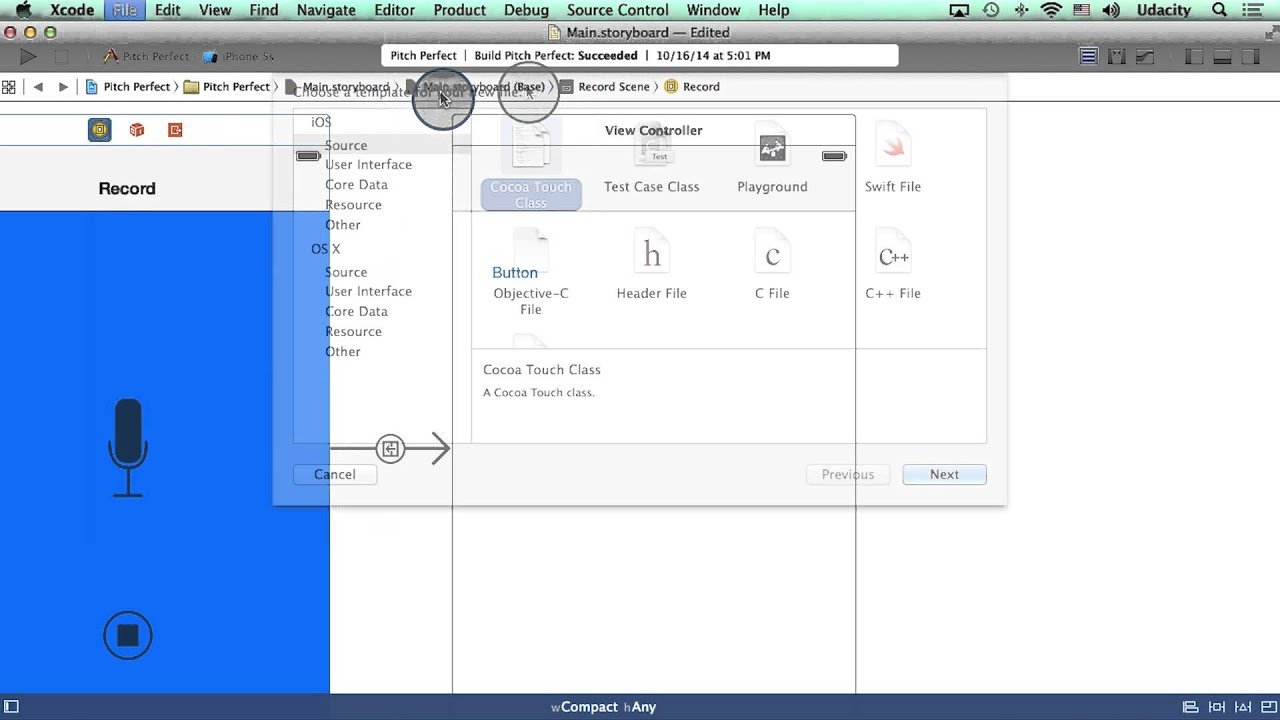Viewport: 1280px width, 720px height.
Task: Open the Product menu
Action: coord(460,10)
